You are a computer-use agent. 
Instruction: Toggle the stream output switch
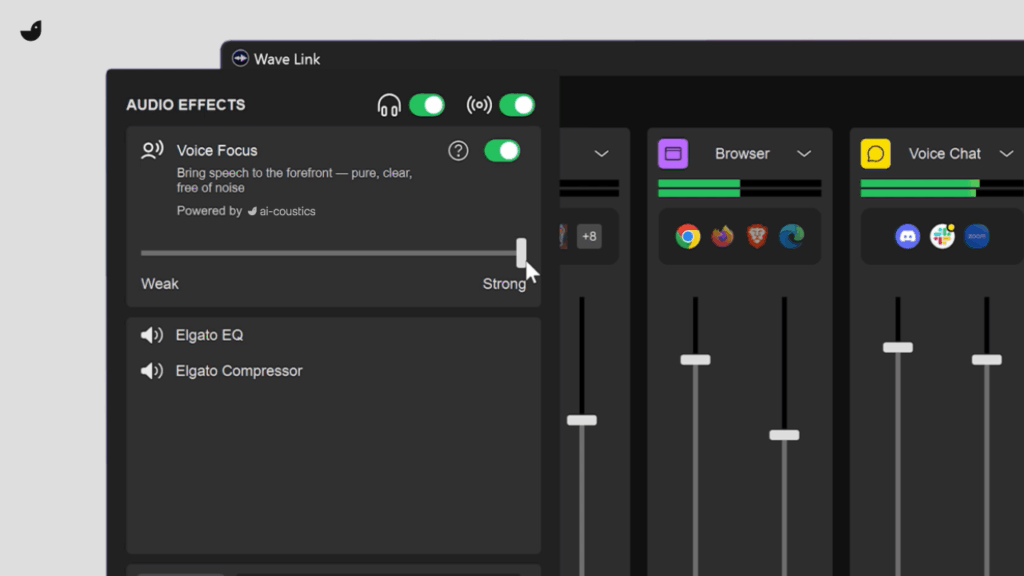tap(518, 104)
